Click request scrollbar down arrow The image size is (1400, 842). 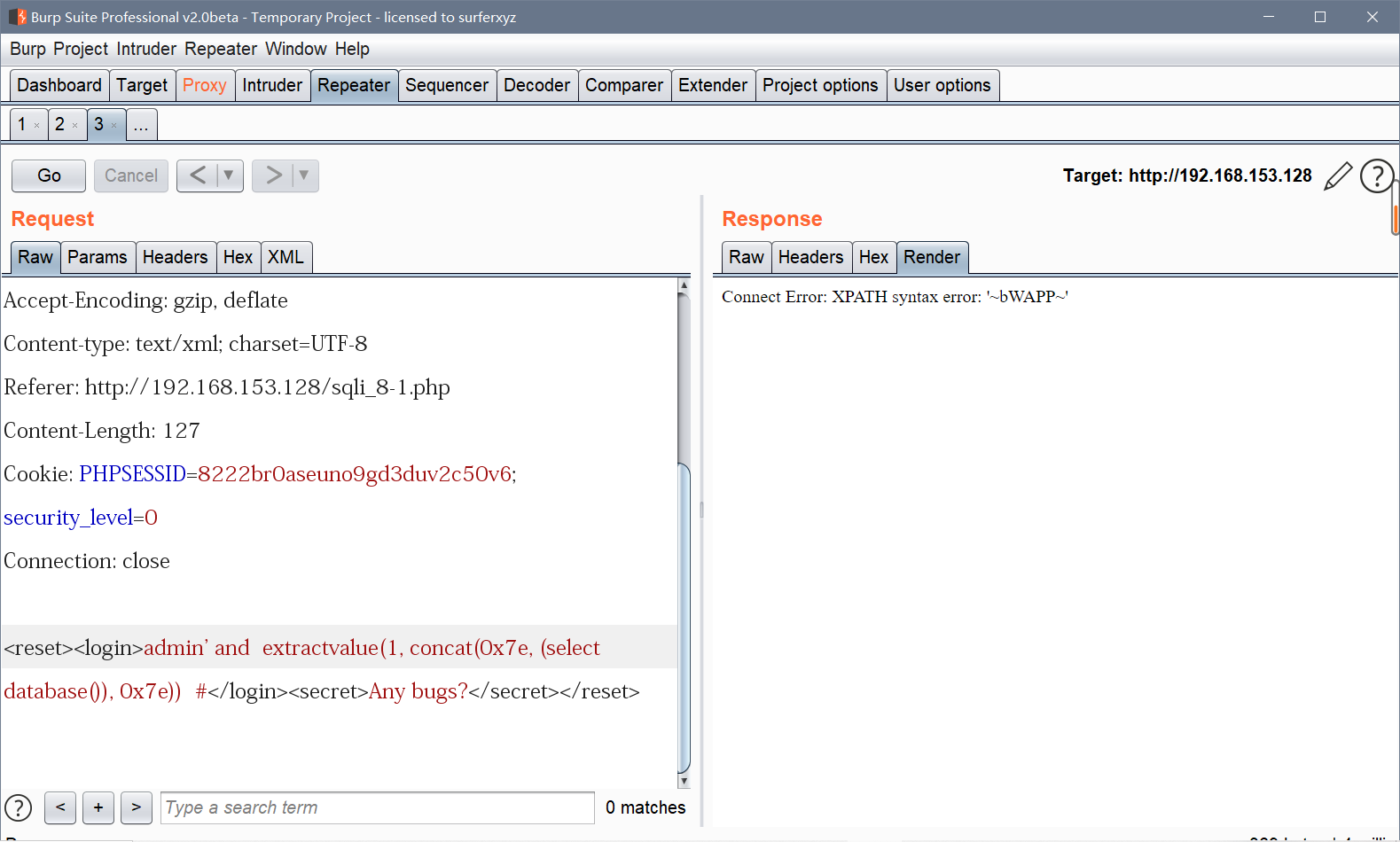click(684, 782)
